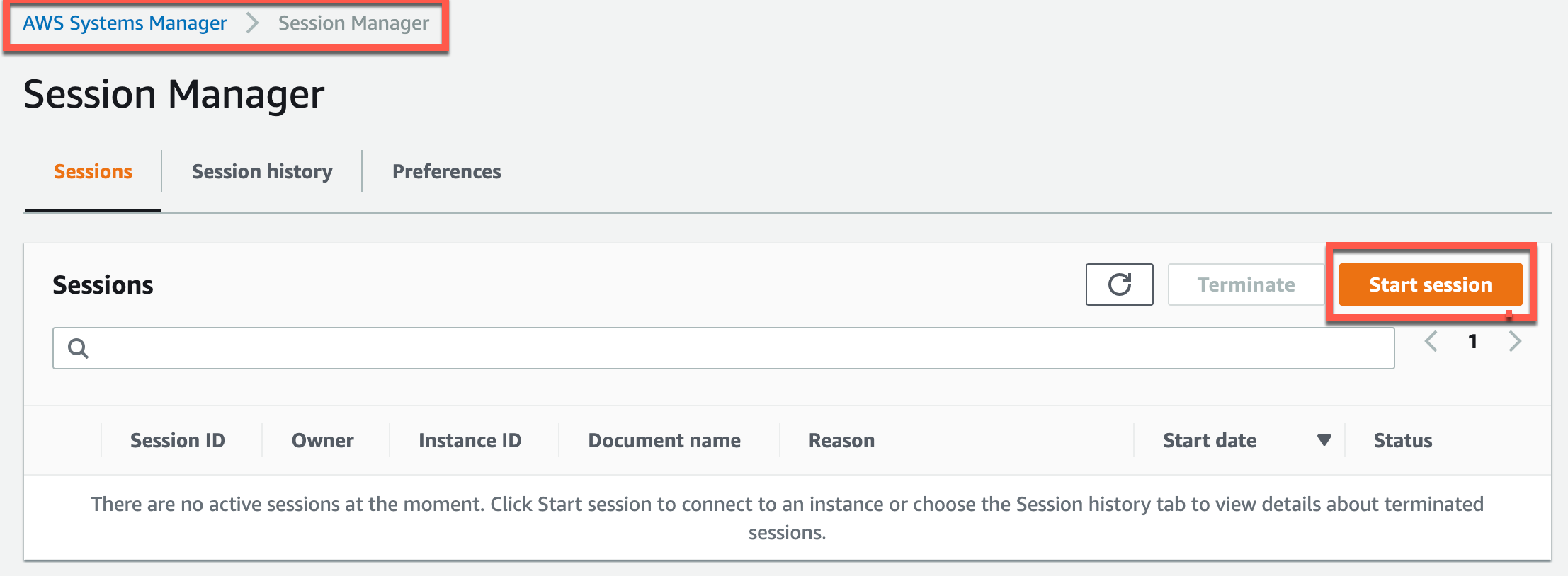Click the Status column header

point(1402,440)
